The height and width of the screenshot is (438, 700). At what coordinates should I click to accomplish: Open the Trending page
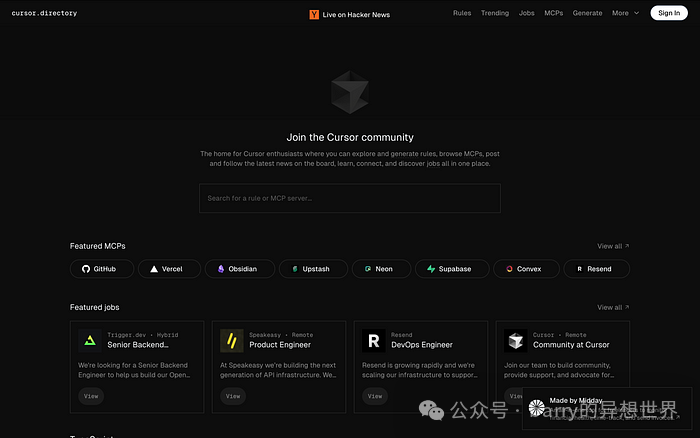click(495, 13)
